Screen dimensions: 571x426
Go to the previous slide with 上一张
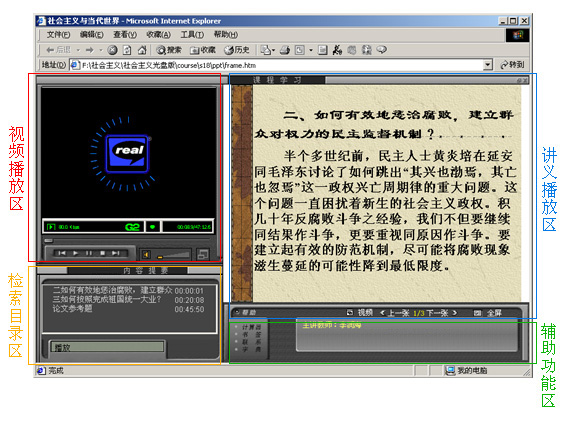[395, 313]
